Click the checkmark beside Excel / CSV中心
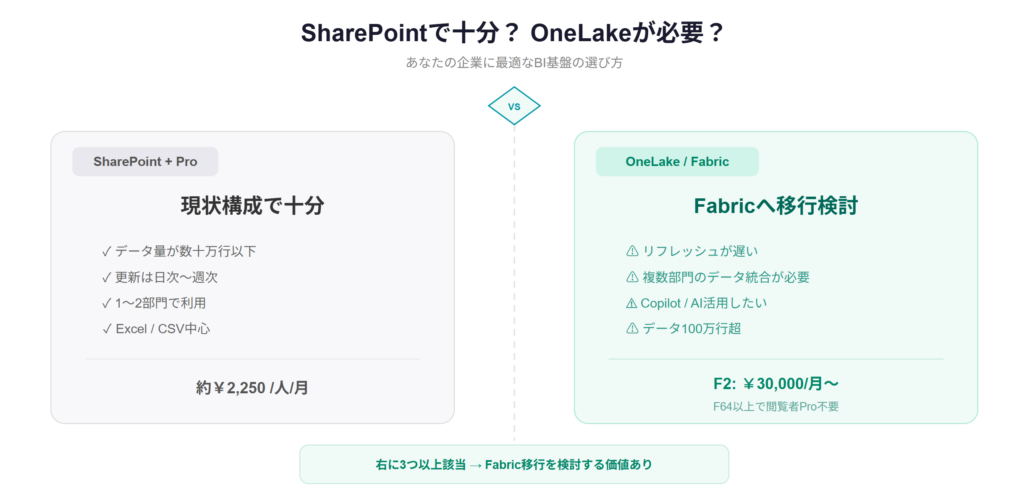The height and width of the screenshot is (495, 1030). tap(106, 329)
